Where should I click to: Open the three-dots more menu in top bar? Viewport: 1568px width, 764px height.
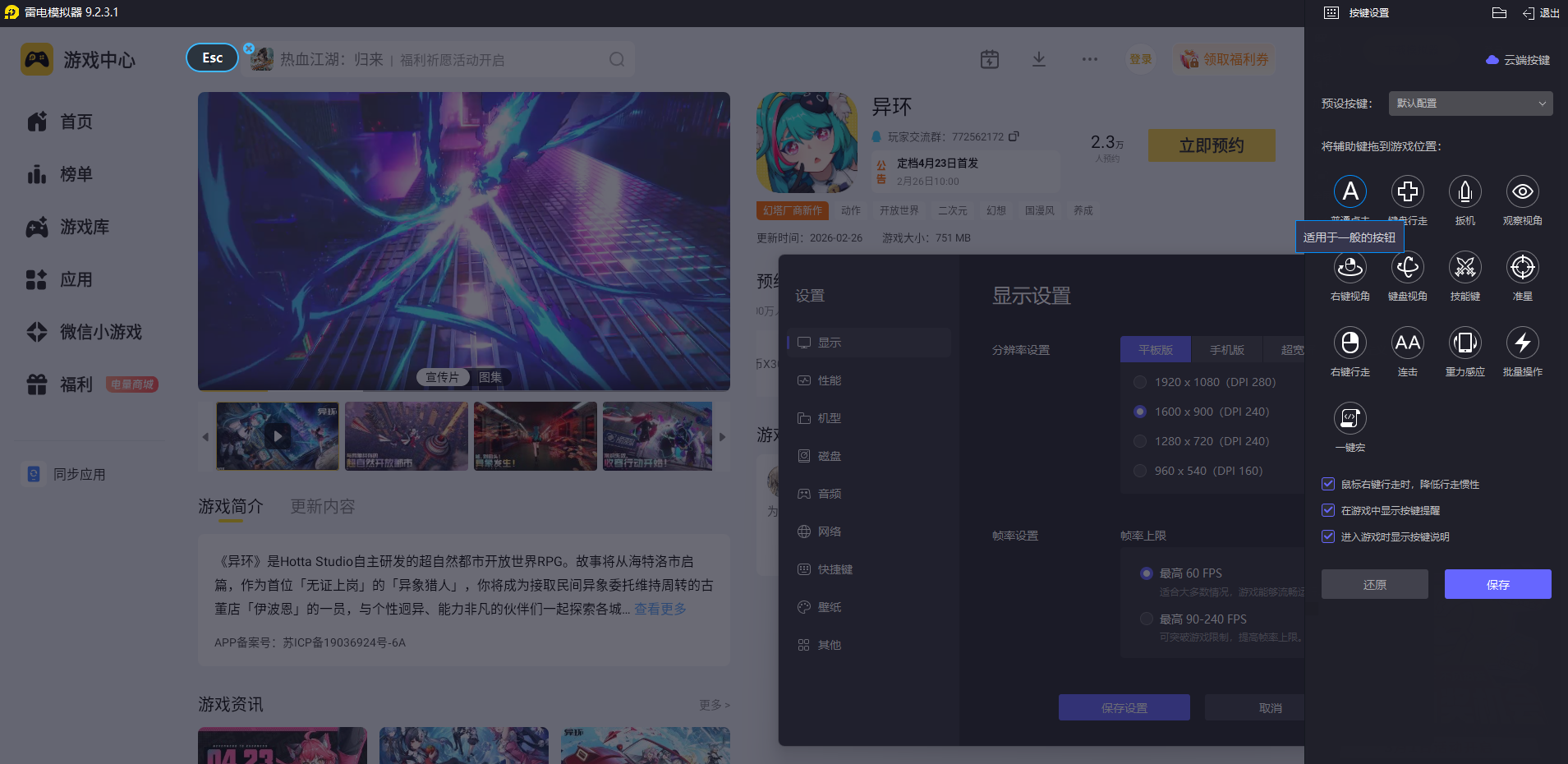click(1089, 59)
